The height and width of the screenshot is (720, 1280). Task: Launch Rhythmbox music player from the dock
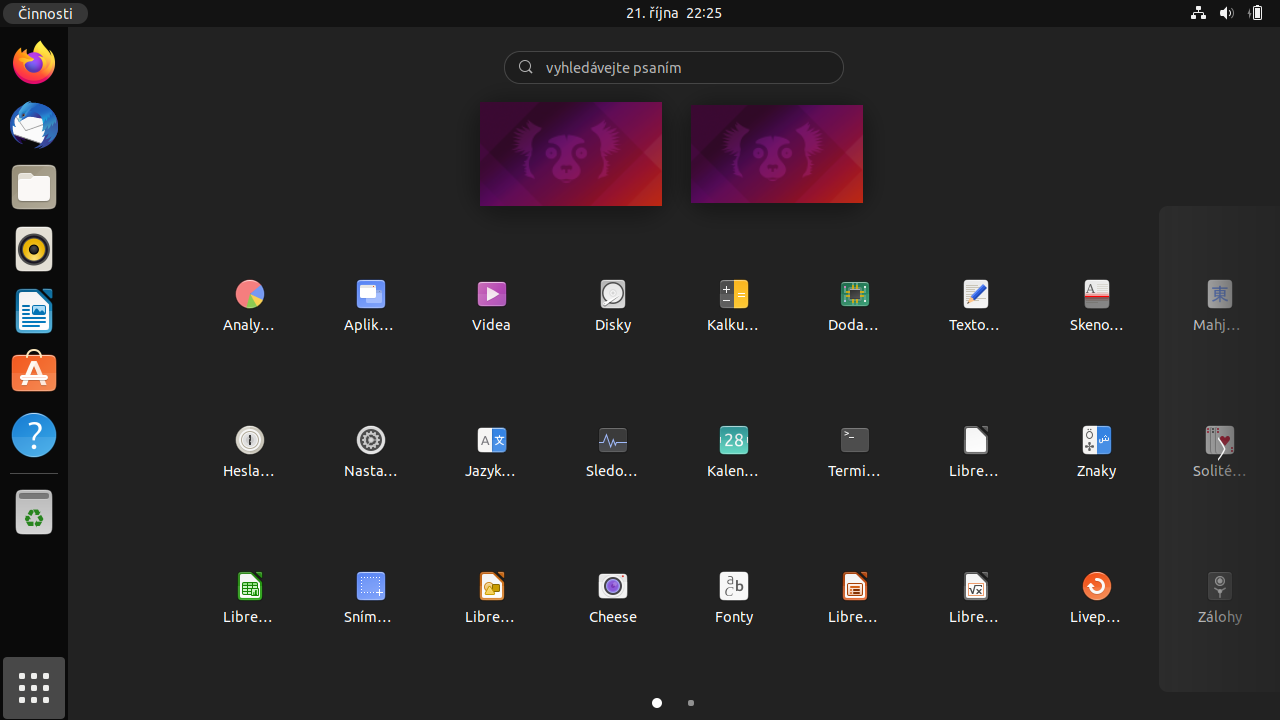34,249
